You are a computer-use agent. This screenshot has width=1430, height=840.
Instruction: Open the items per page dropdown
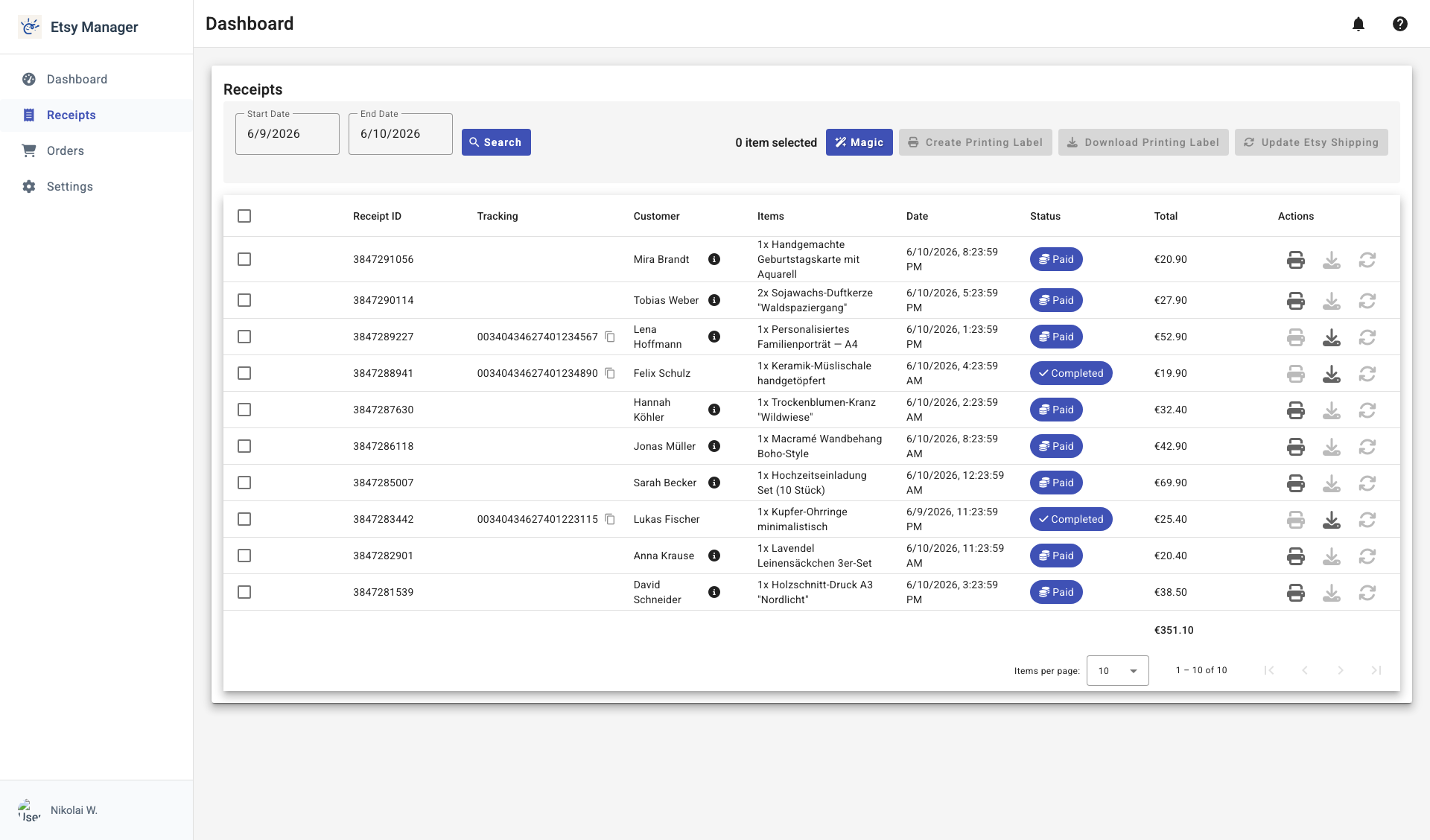[x=1117, y=670]
